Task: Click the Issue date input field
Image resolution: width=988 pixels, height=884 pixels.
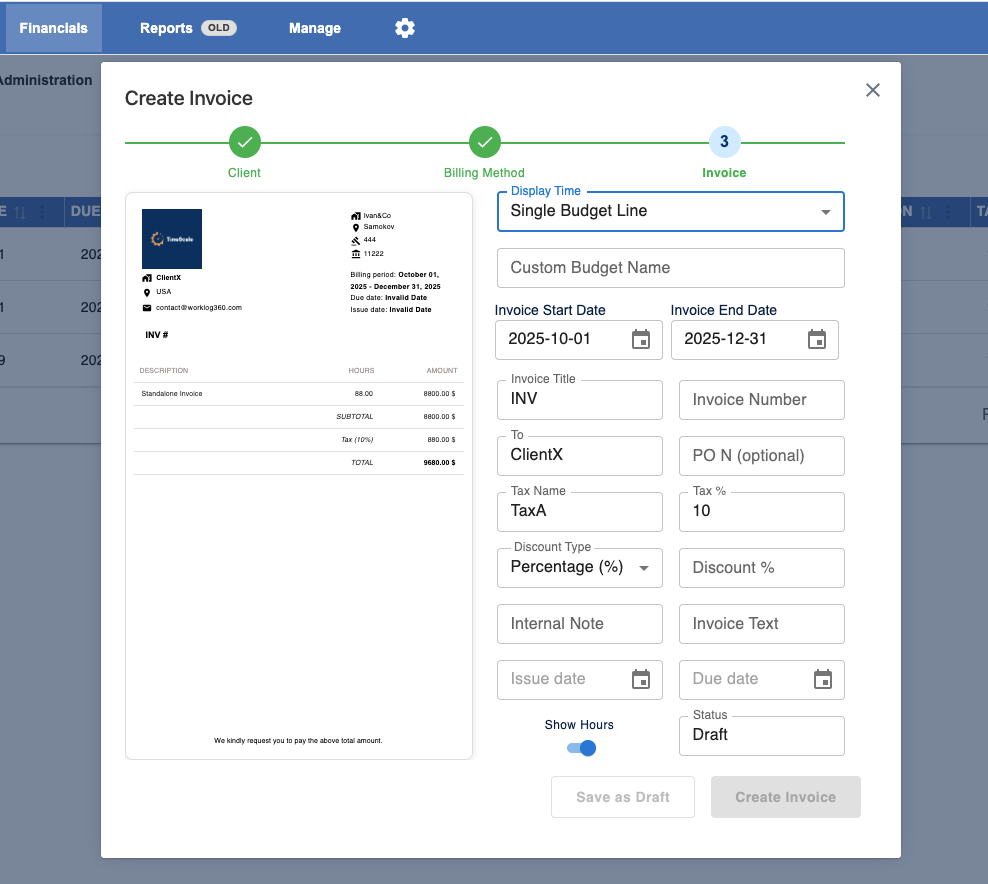Action: click(x=579, y=680)
